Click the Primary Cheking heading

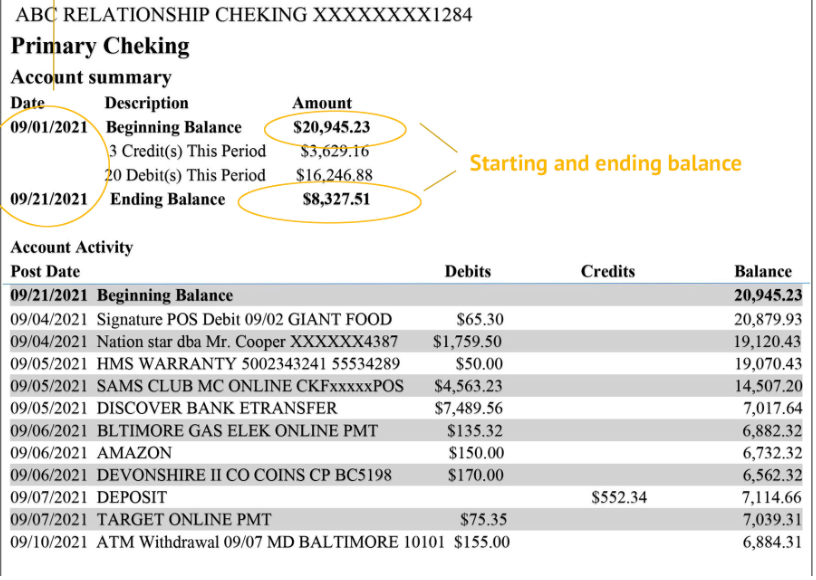100,46
